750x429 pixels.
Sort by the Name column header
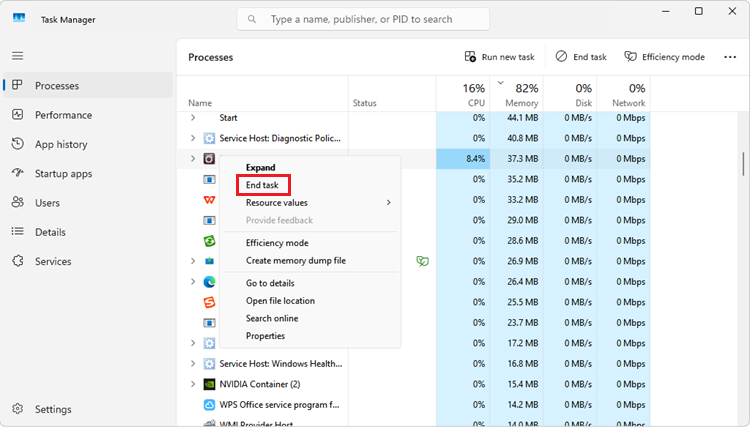click(x=263, y=94)
